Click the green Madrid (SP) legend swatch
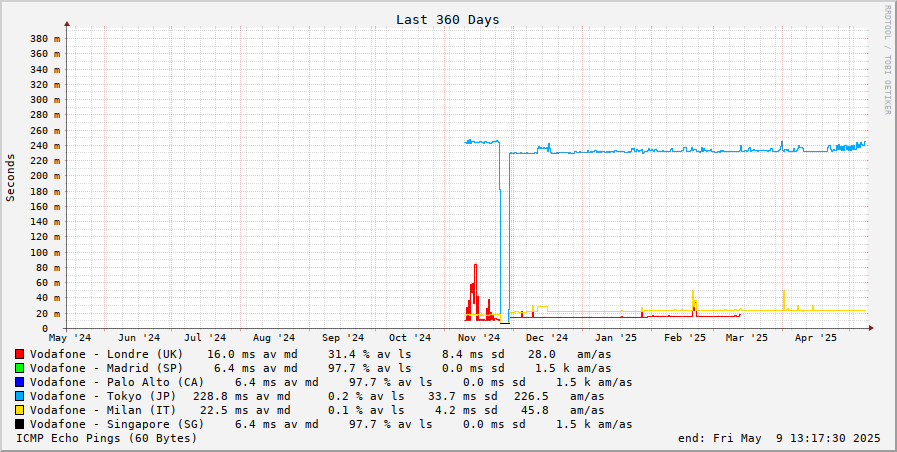Screen dimensions: 897x452 pos(19,368)
